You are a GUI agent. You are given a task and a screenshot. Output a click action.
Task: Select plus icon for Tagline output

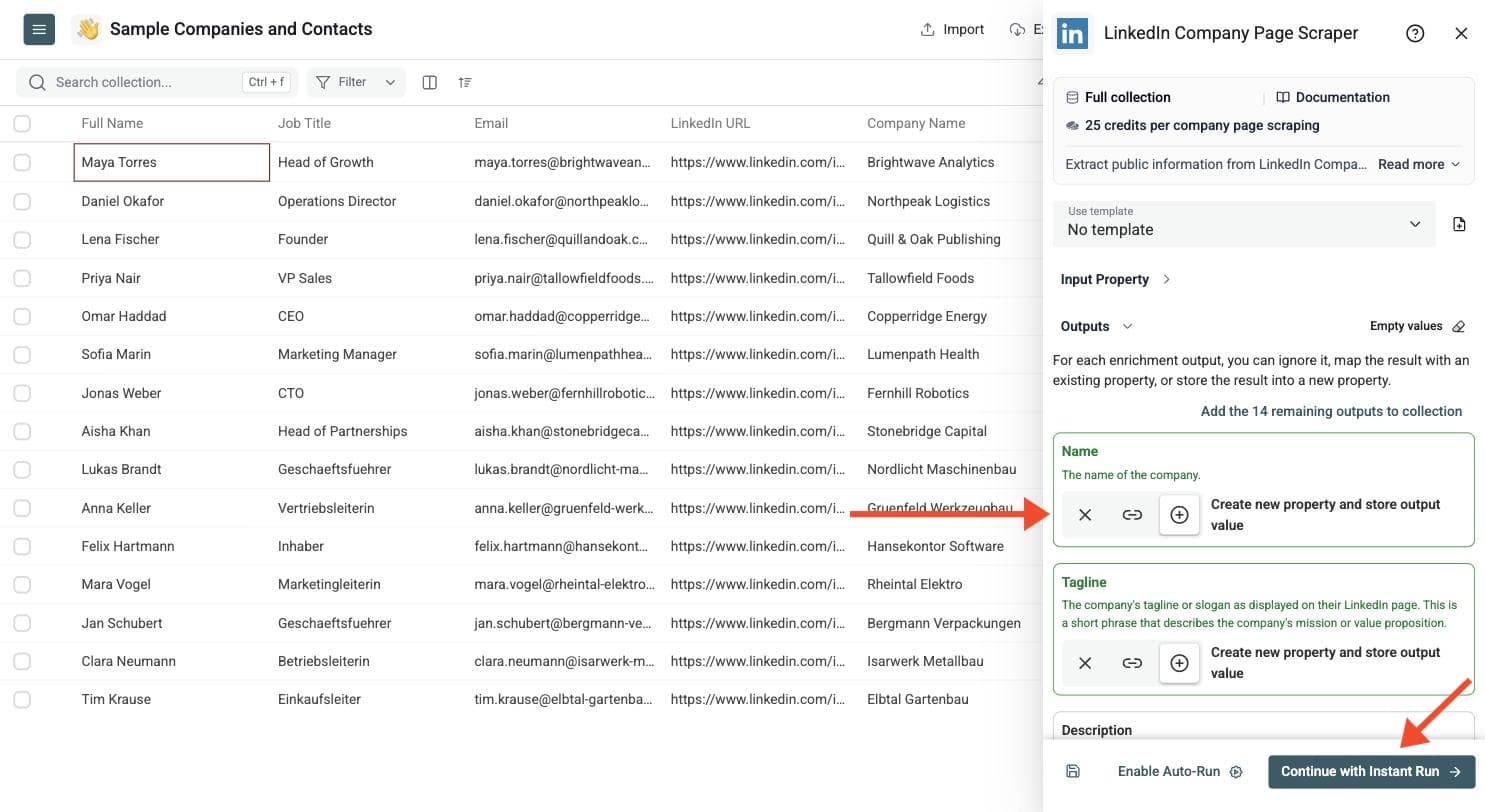click(x=1179, y=663)
